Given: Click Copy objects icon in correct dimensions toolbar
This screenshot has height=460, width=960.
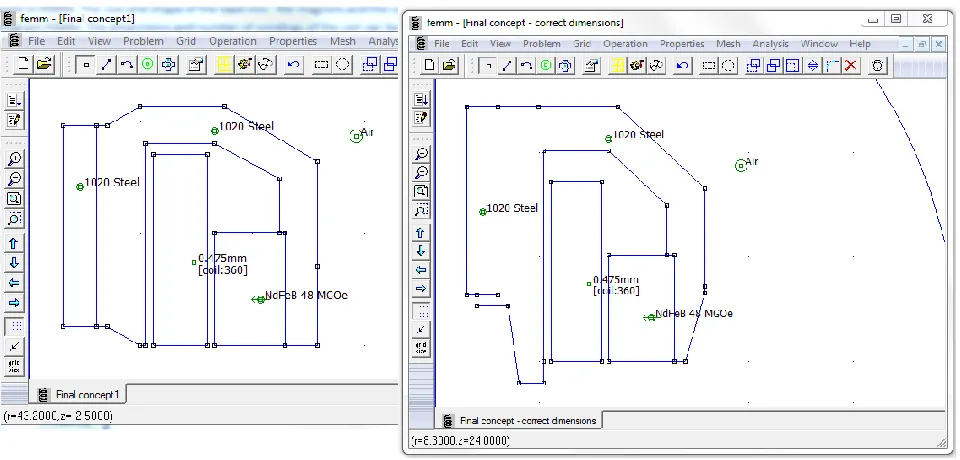Looking at the screenshot, I should pos(774,66).
